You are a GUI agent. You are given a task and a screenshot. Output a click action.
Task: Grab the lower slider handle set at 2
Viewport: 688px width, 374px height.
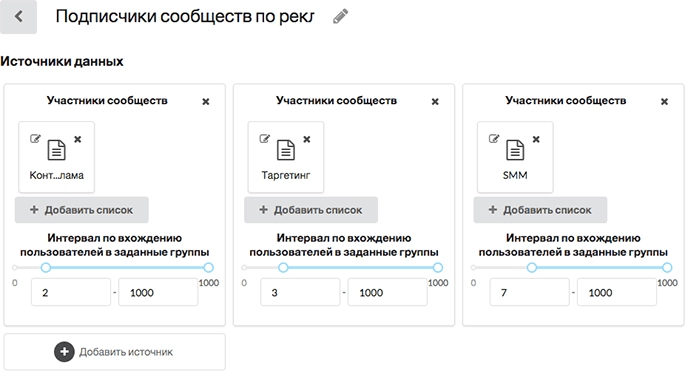coord(46,267)
